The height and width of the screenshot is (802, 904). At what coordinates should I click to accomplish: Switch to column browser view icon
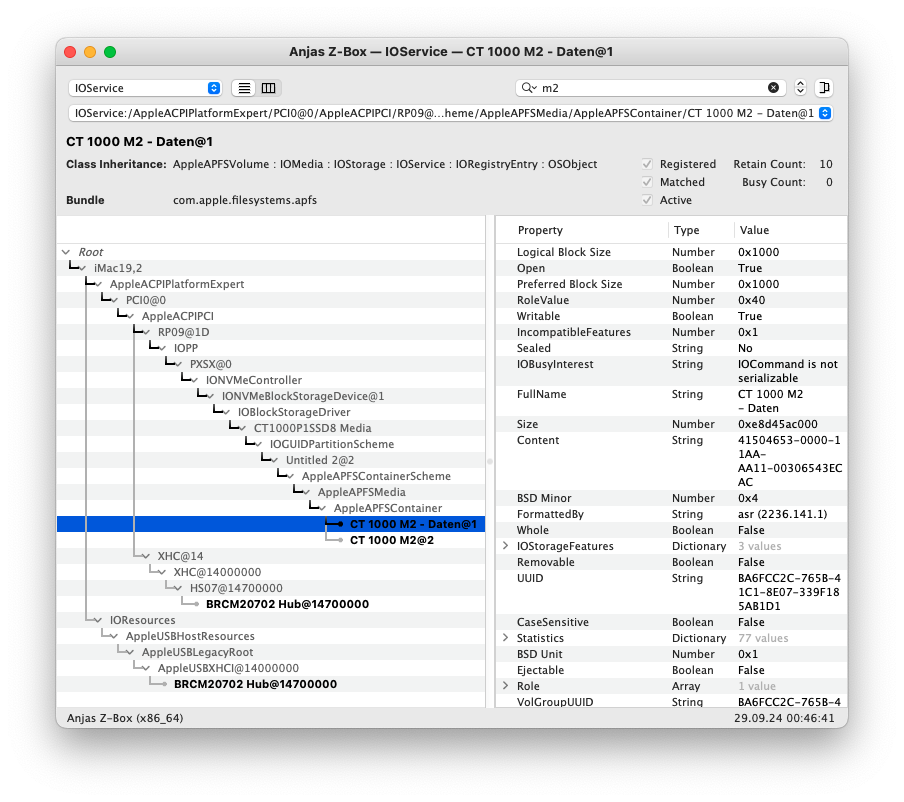coord(269,88)
